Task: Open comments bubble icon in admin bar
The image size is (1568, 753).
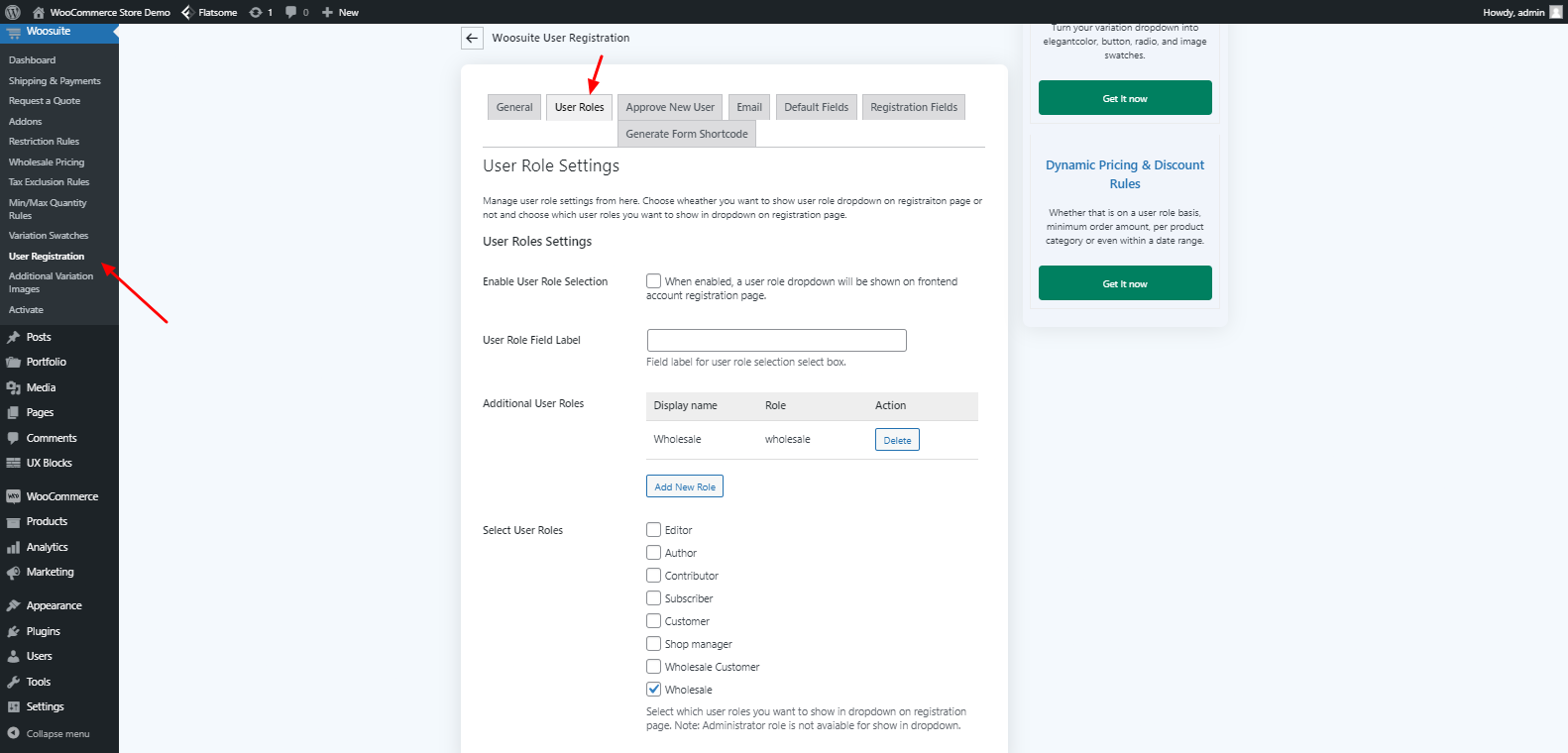Action: click(291, 12)
